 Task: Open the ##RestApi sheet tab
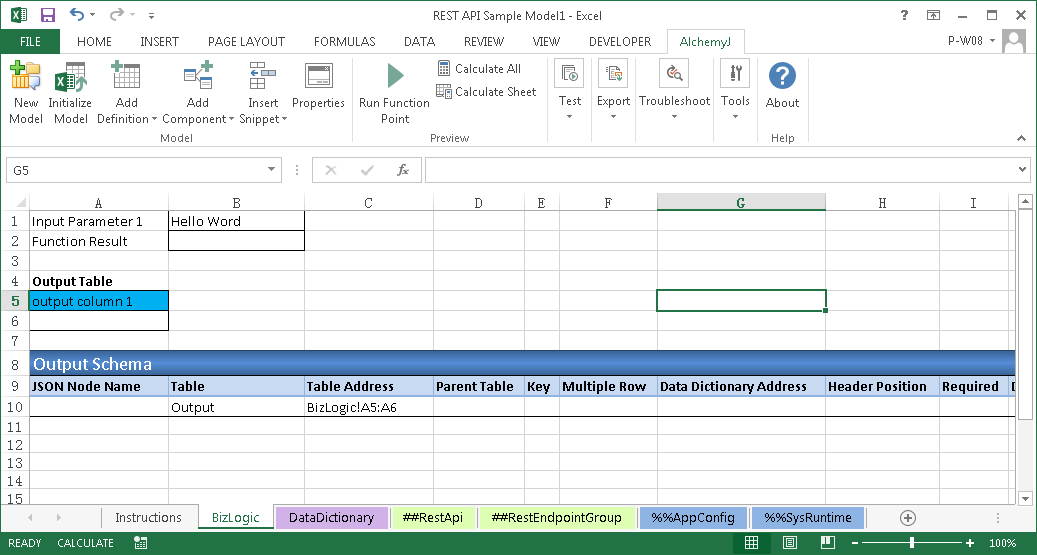click(x=433, y=518)
